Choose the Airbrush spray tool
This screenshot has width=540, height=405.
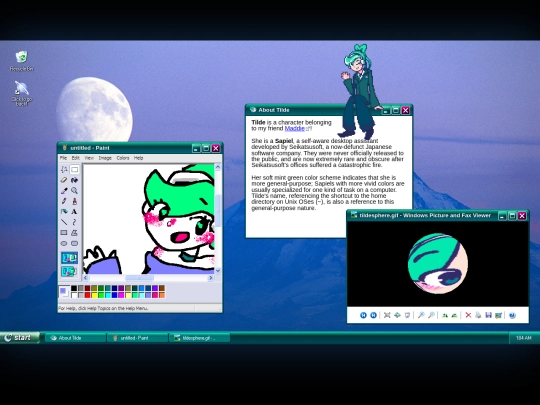64,212
